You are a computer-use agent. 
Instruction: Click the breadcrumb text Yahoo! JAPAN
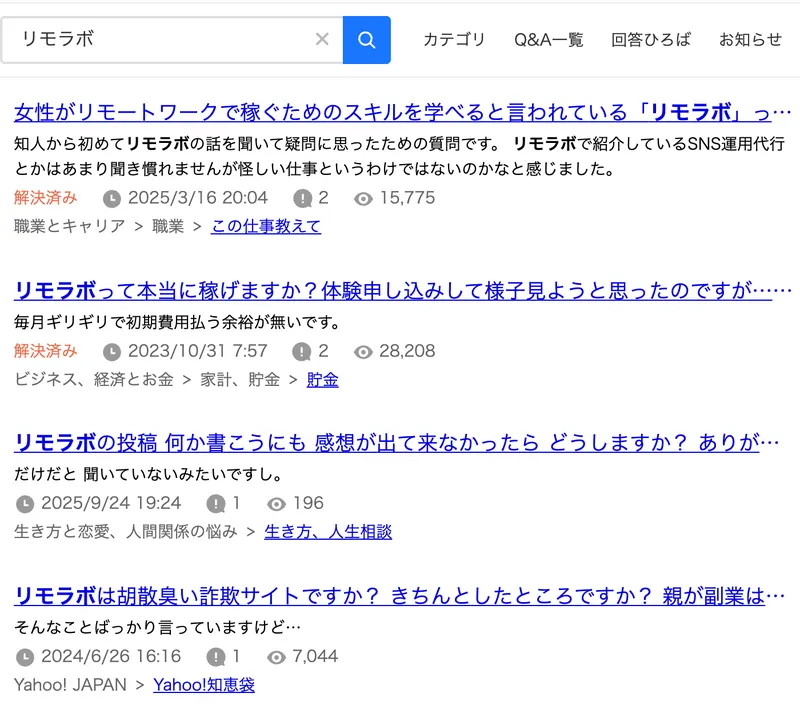tap(70, 685)
